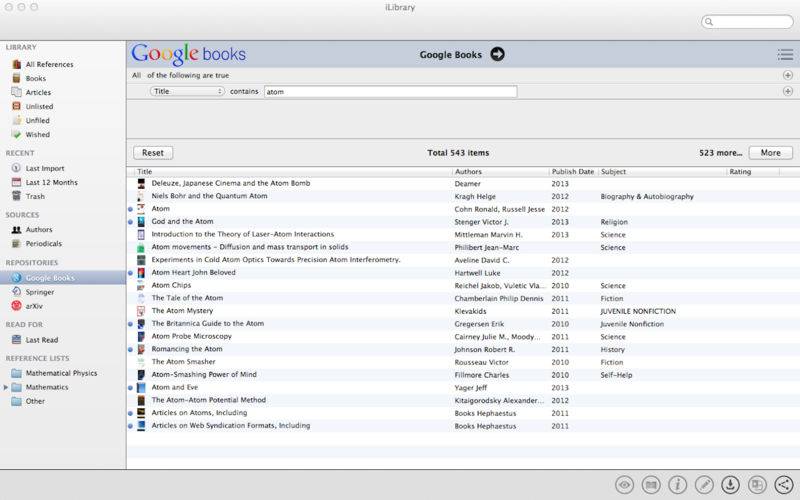800x500 pixels.
Task: Sort by the Authors column header
Action: (x=501, y=172)
